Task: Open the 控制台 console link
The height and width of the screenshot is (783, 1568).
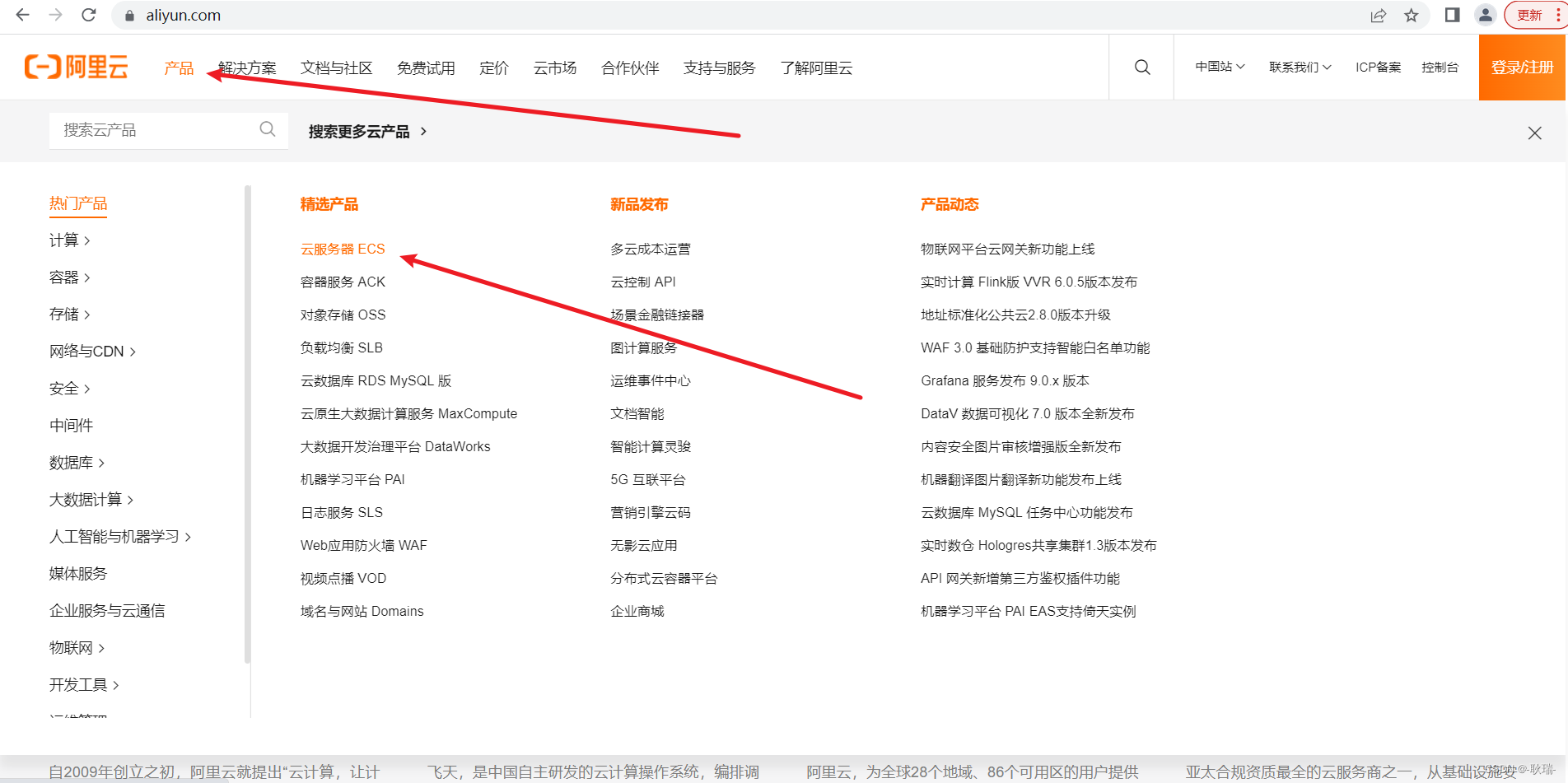Action: coord(1440,68)
